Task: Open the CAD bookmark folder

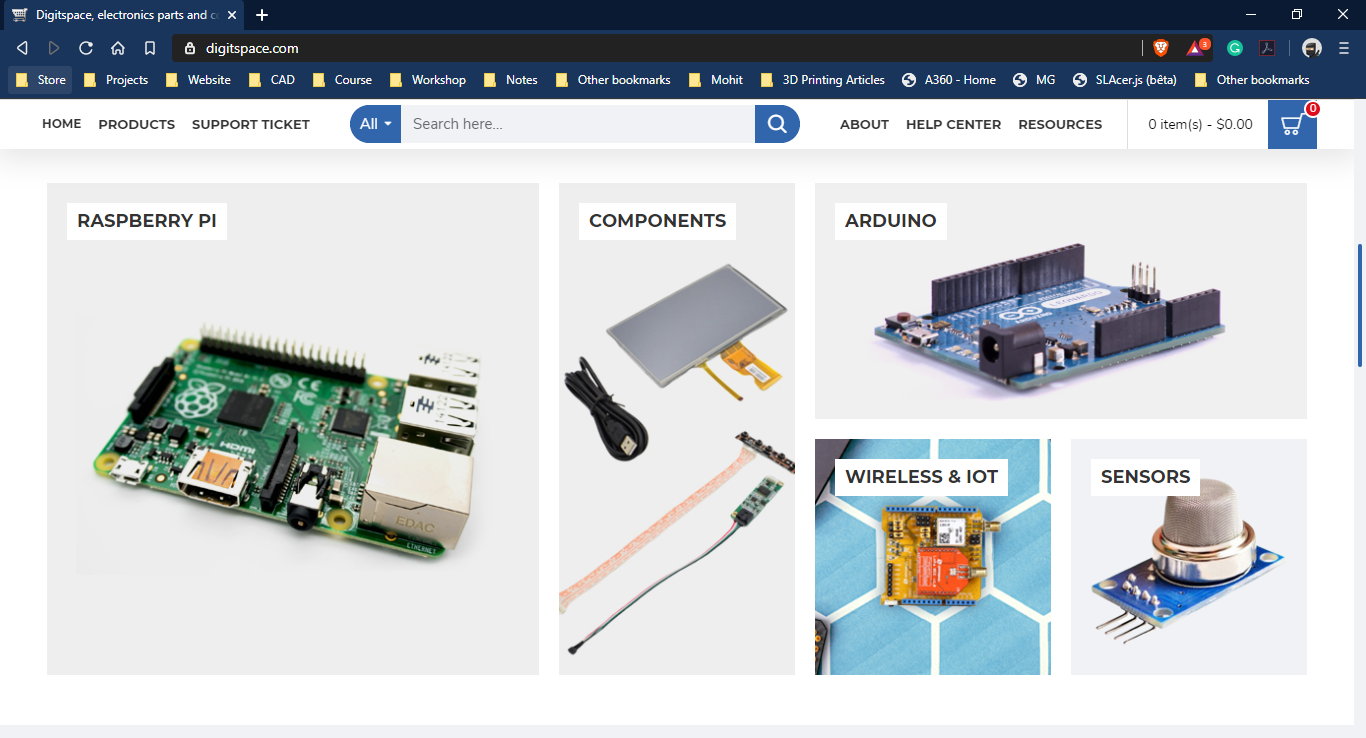Action: (x=272, y=80)
